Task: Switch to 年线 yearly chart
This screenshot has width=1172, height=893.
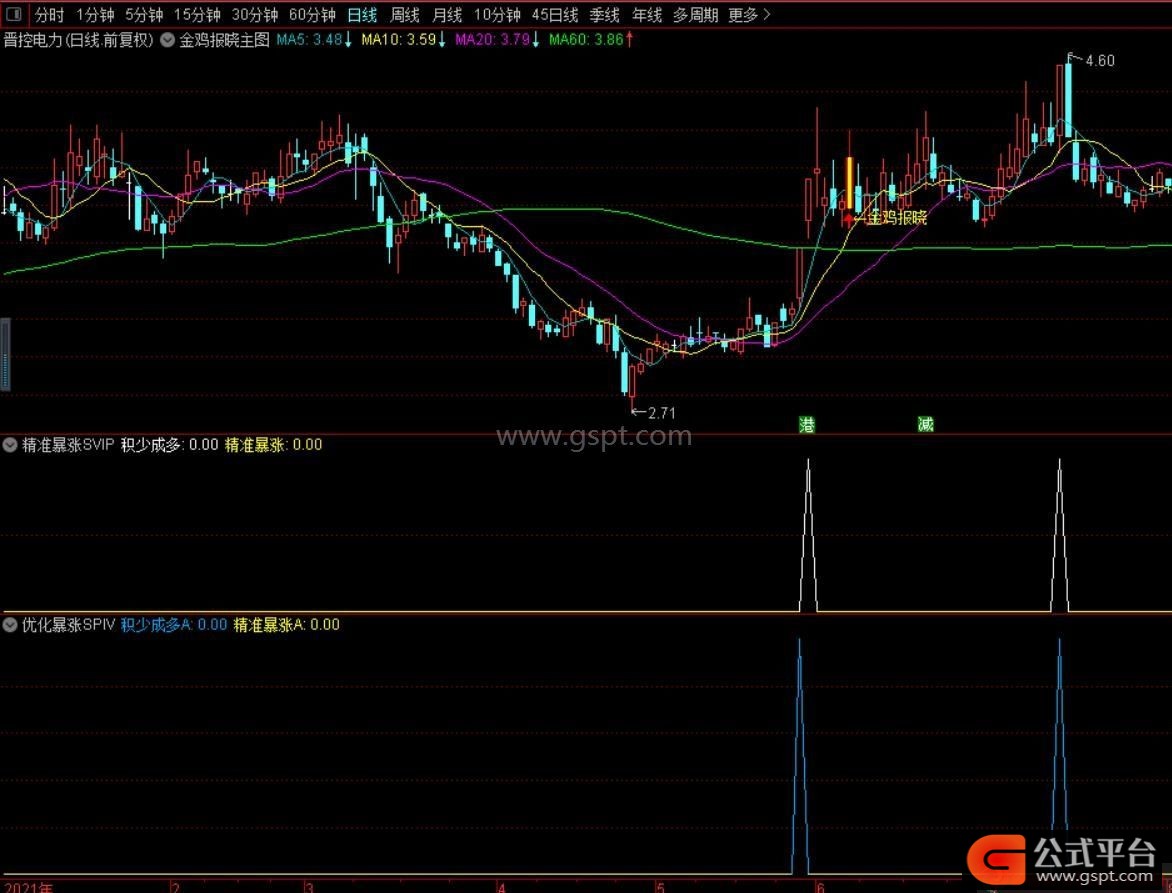Action: pos(647,15)
